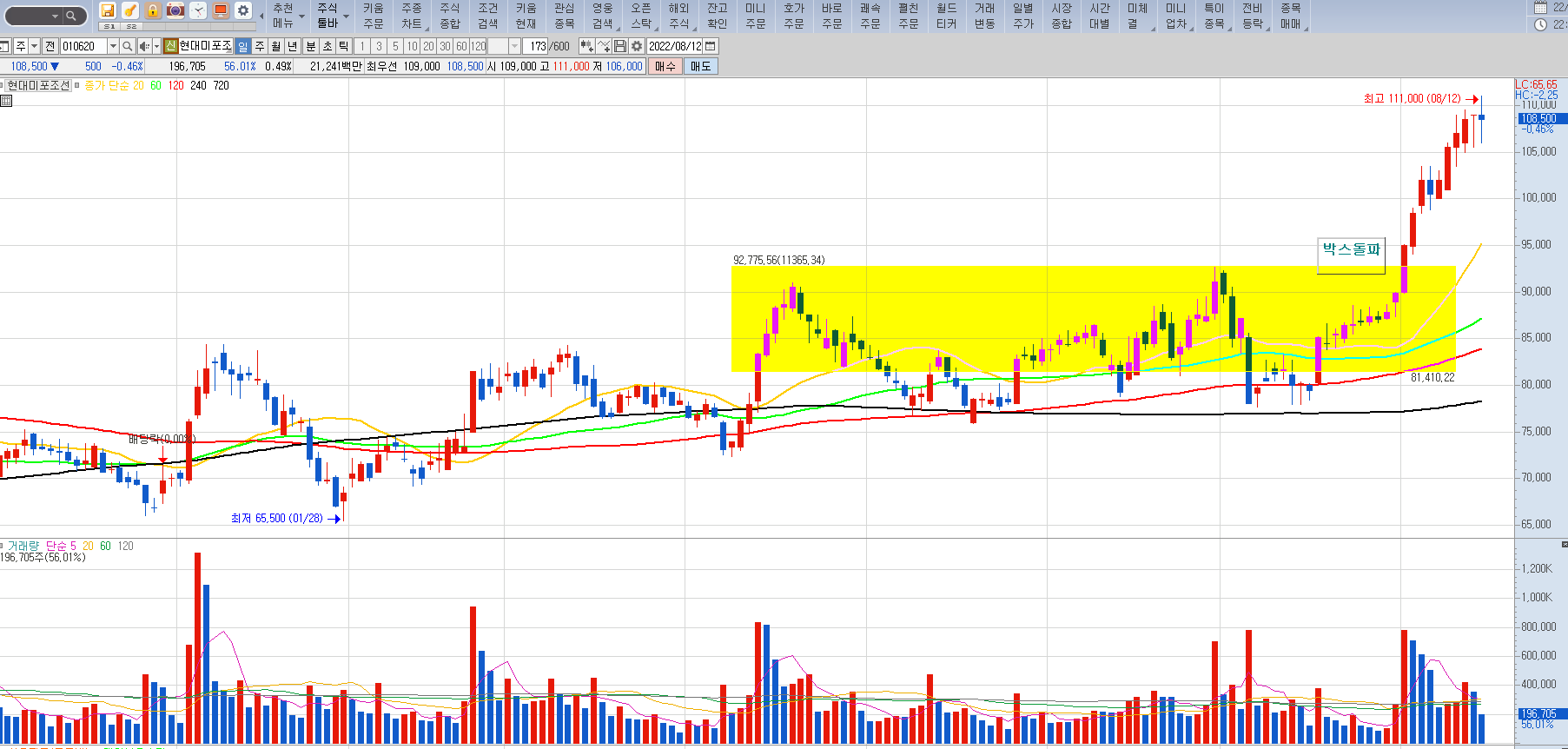Click the search magnifier in top-left search box
The width and height of the screenshot is (1568, 749).
[71, 16]
